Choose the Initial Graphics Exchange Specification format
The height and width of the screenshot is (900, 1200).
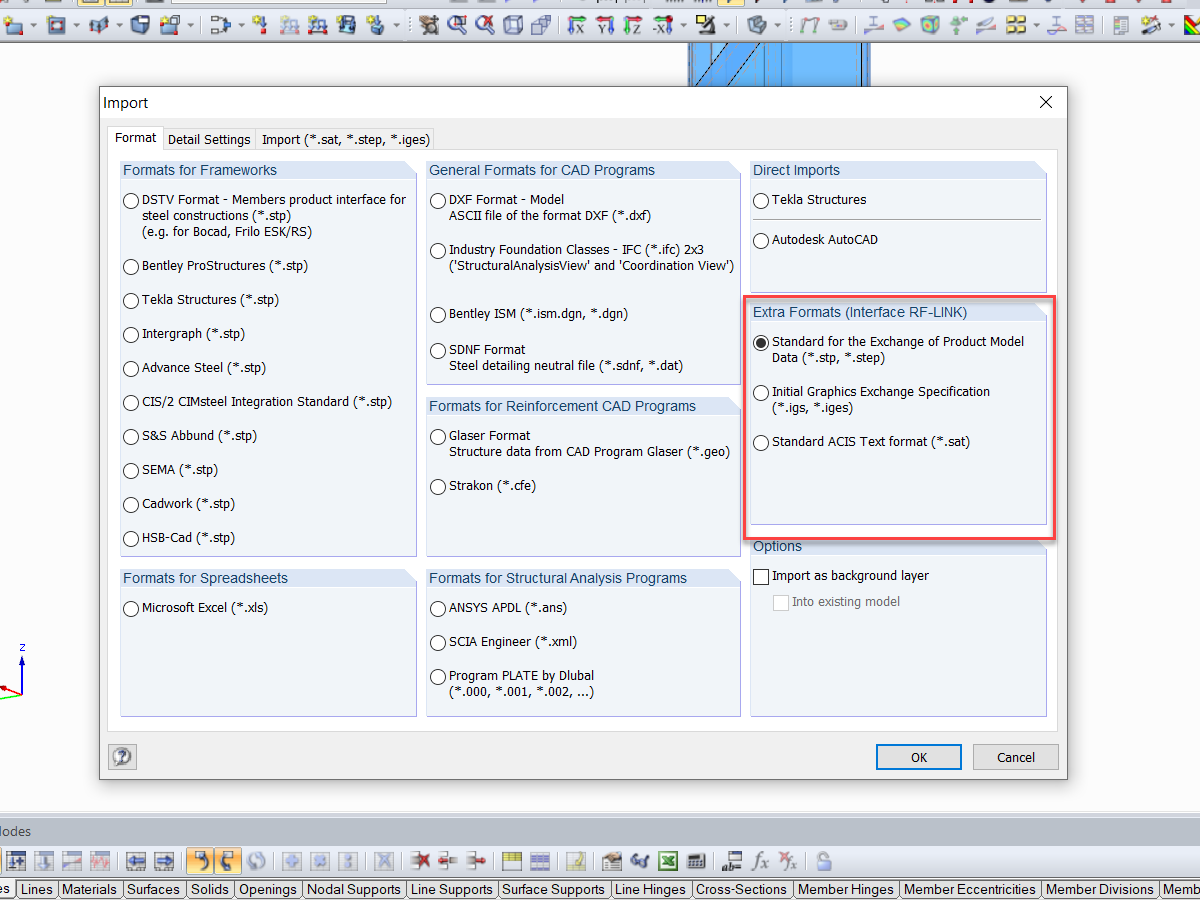[760, 392]
